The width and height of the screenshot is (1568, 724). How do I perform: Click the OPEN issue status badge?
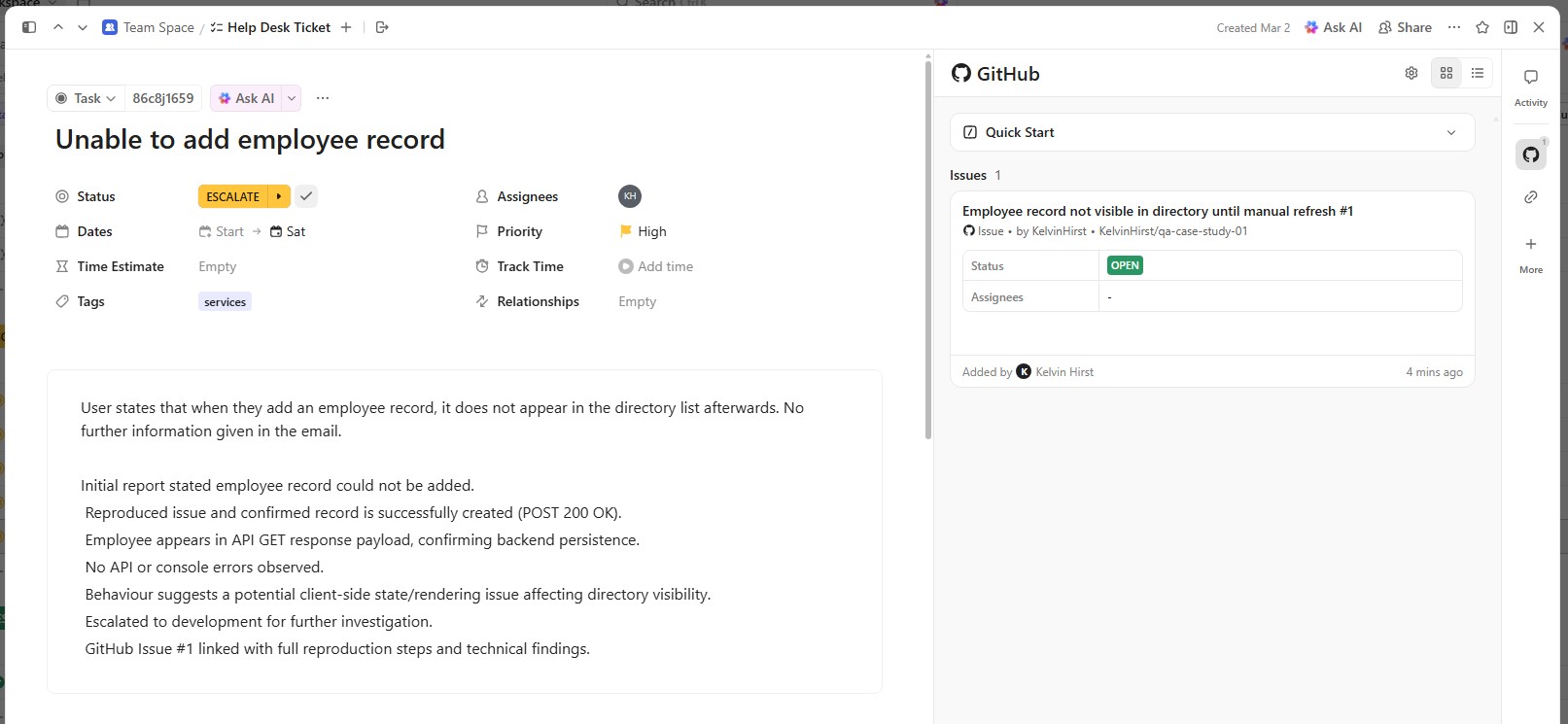pyautogui.click(x=1125, y=265)
